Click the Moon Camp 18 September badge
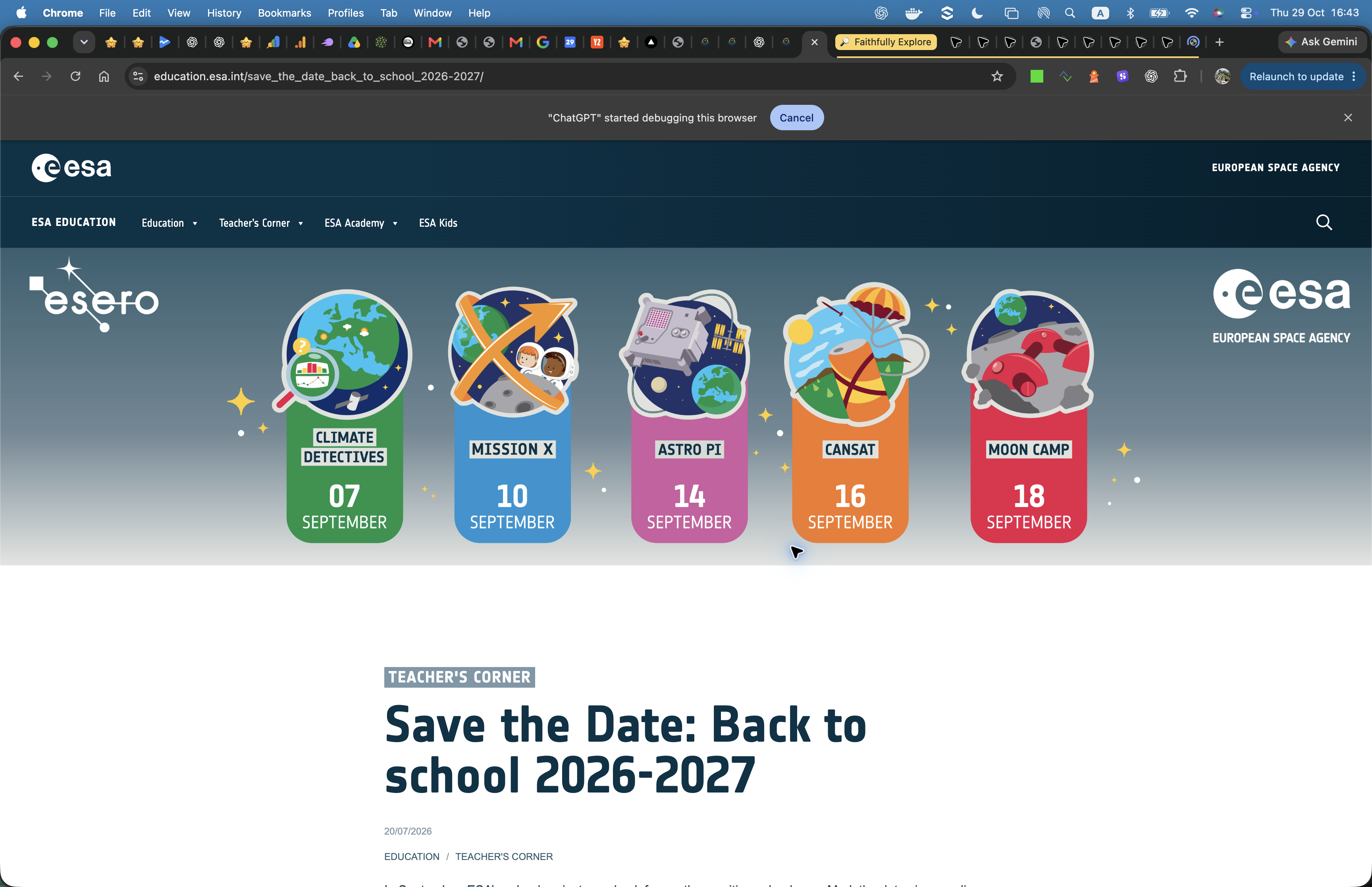Screen dimensions: 1372x887 [1028, 415]
